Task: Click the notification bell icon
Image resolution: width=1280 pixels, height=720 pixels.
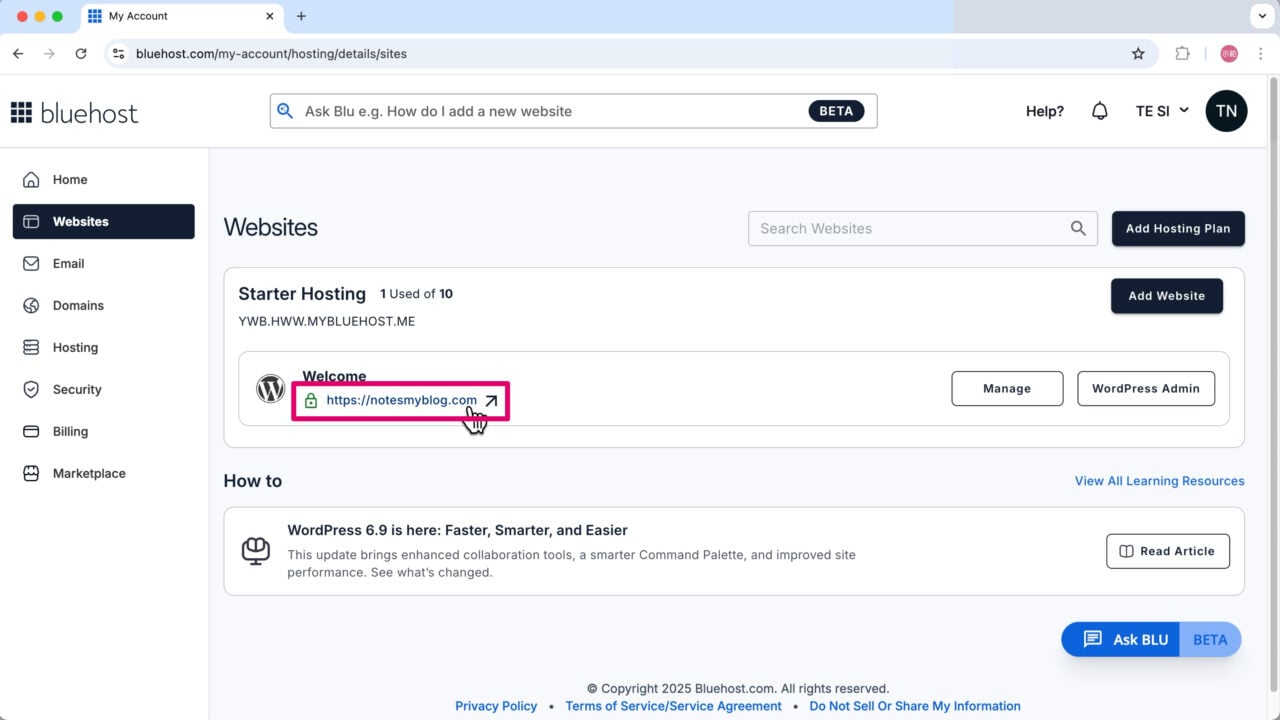Action: click(x=1099, y=111)
